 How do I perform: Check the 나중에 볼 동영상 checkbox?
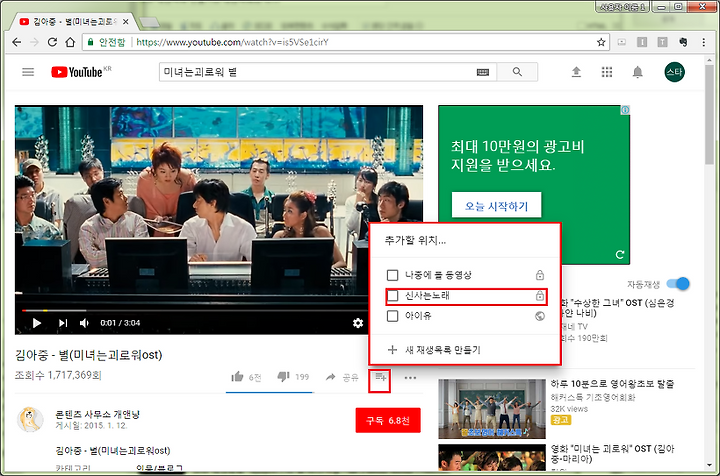click(392, 275)
